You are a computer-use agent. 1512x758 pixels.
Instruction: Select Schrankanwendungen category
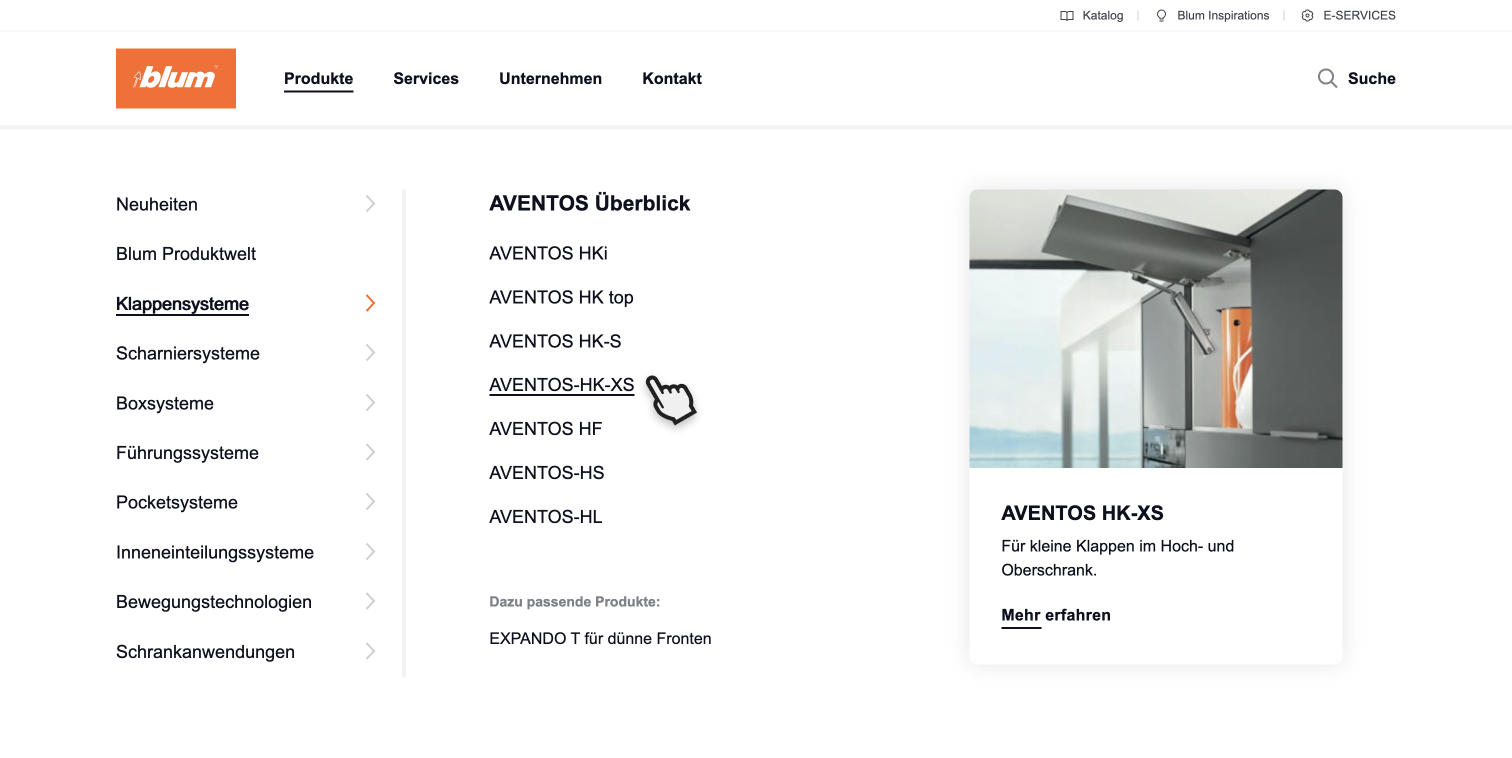[205, 652]
